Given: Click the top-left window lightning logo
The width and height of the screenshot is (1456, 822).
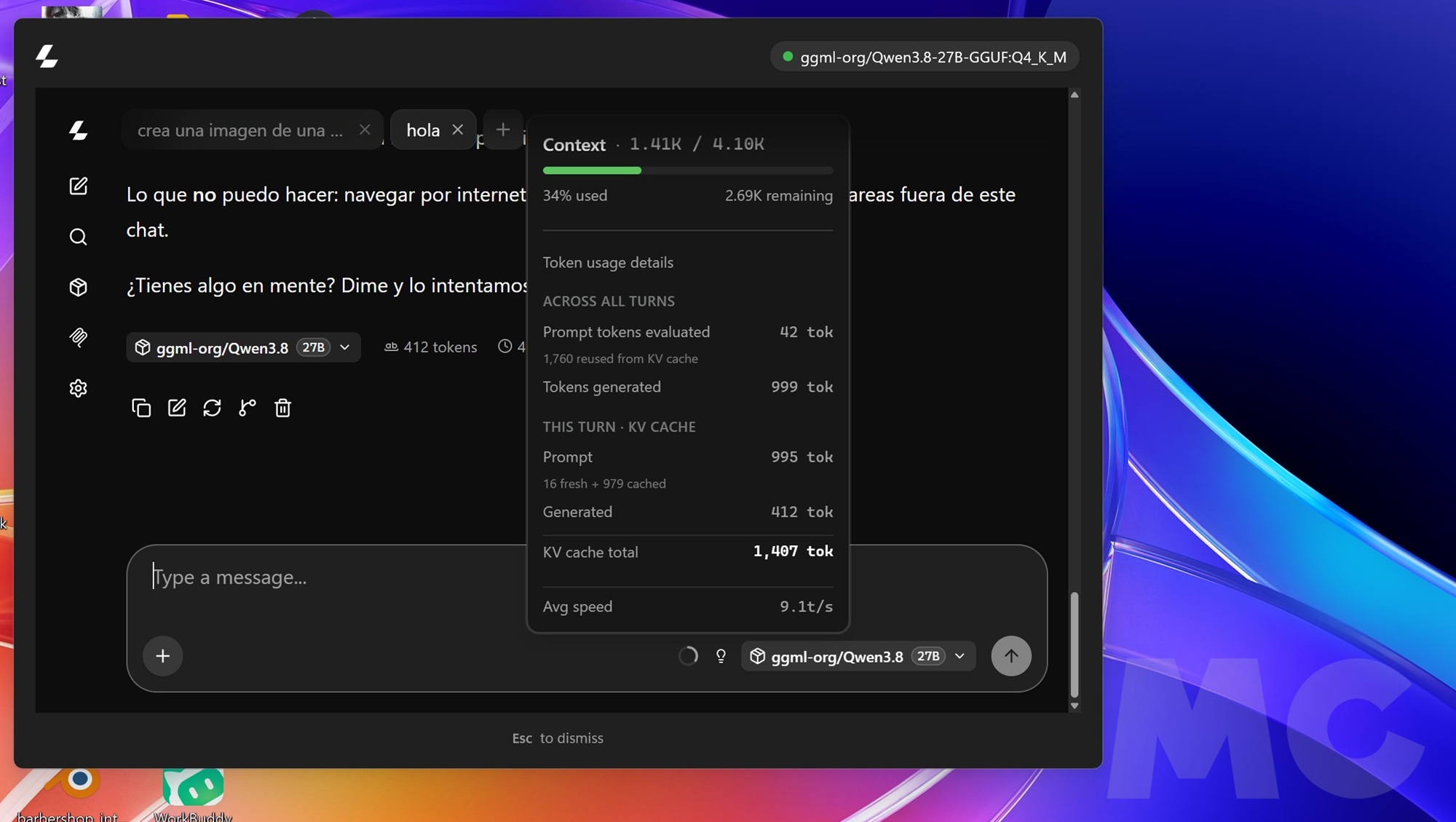Looking at the screenshot, I should 47,56.
